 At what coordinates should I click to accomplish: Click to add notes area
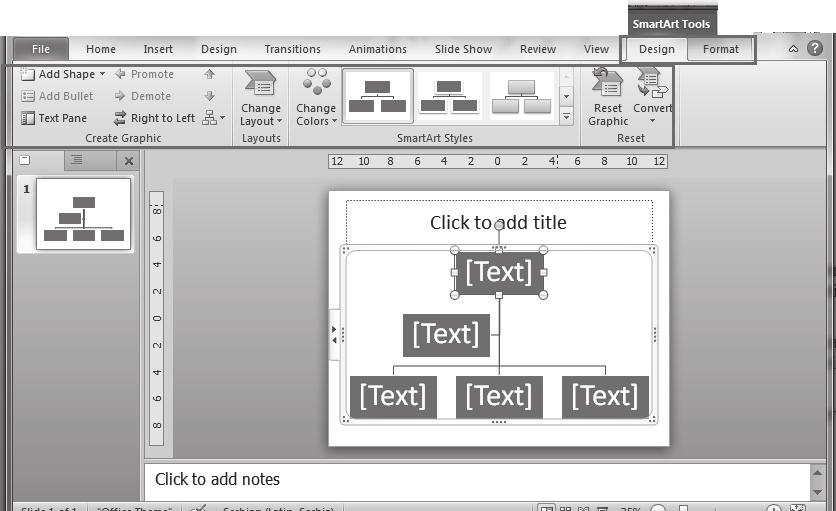tap(477, 481)
